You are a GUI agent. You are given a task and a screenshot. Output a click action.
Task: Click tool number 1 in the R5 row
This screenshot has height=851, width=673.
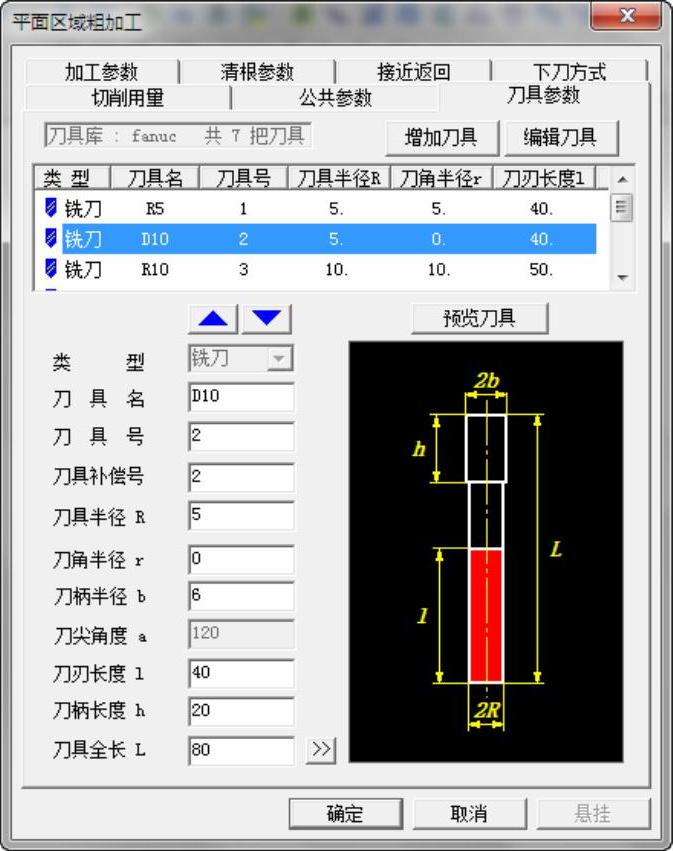243,208
